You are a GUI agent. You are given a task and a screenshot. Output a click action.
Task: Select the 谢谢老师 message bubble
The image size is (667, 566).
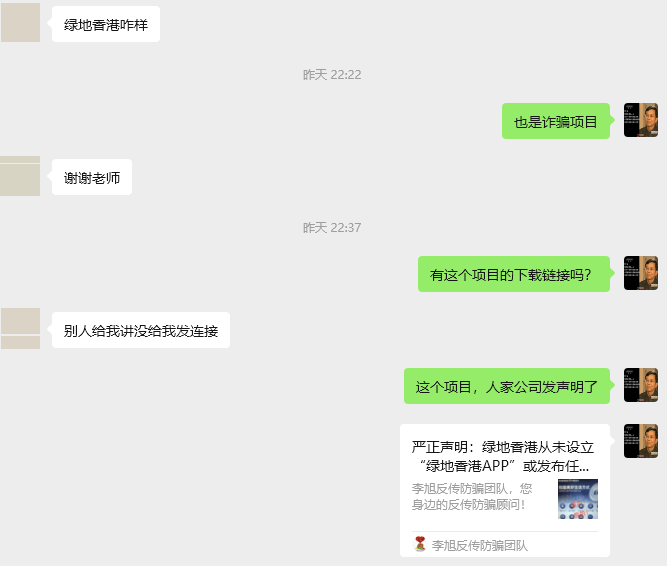point(92,177)
